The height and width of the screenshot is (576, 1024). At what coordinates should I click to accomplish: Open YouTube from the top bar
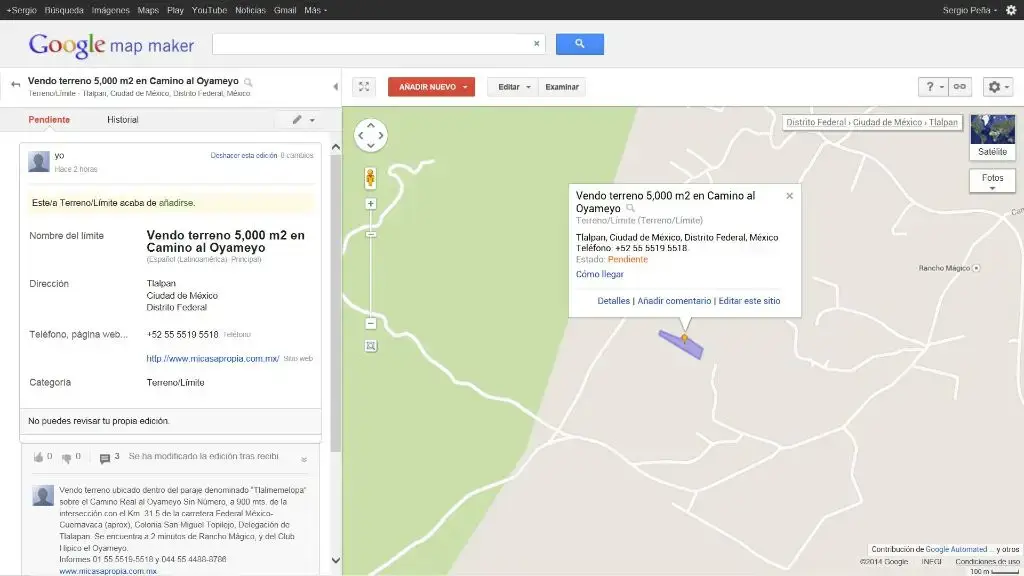pos(209,10)
